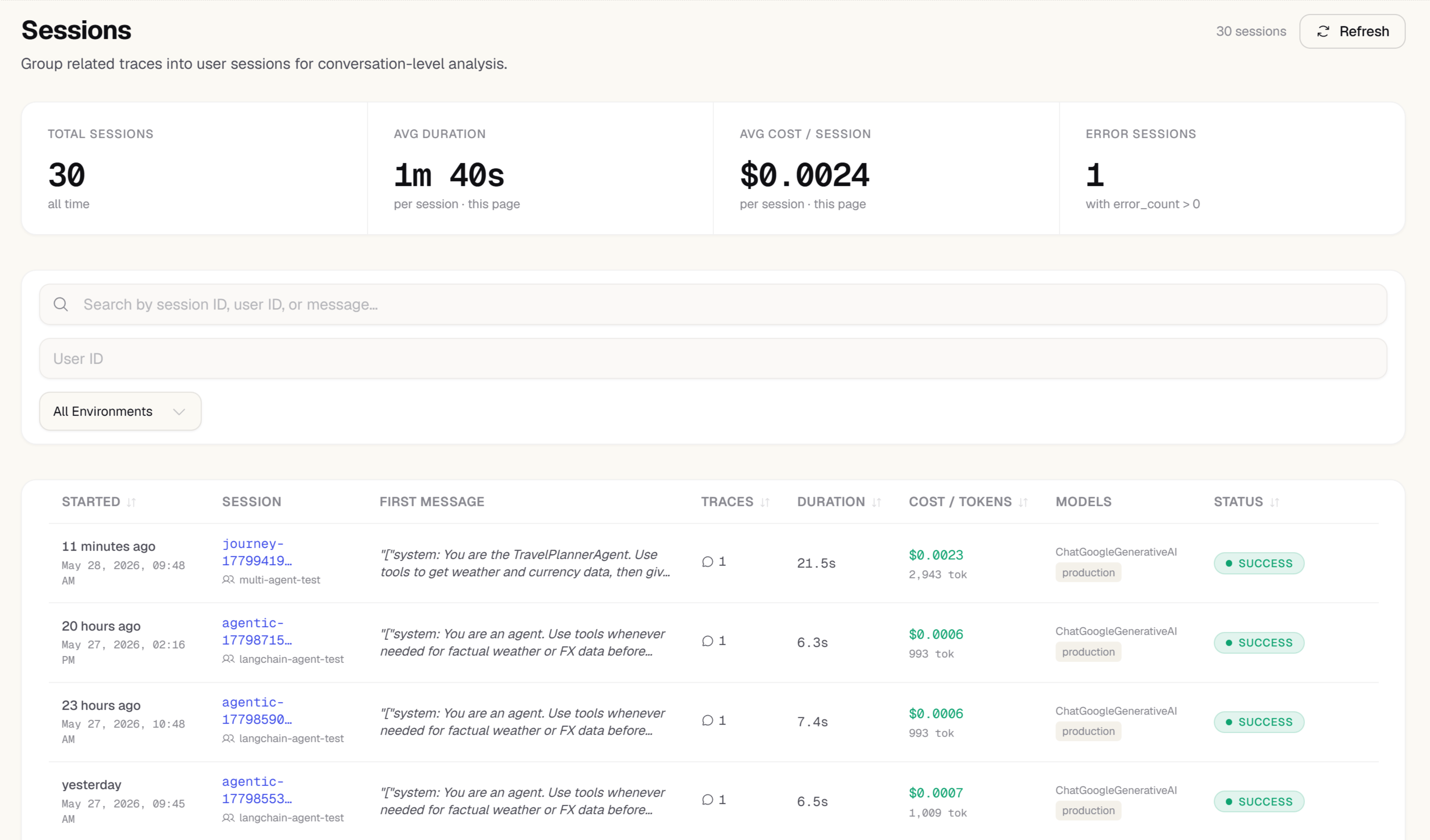Click trace bubble icon in 23 hours ago row
This screenshot has height=840, width=1430.
click(x=708, y=720)
